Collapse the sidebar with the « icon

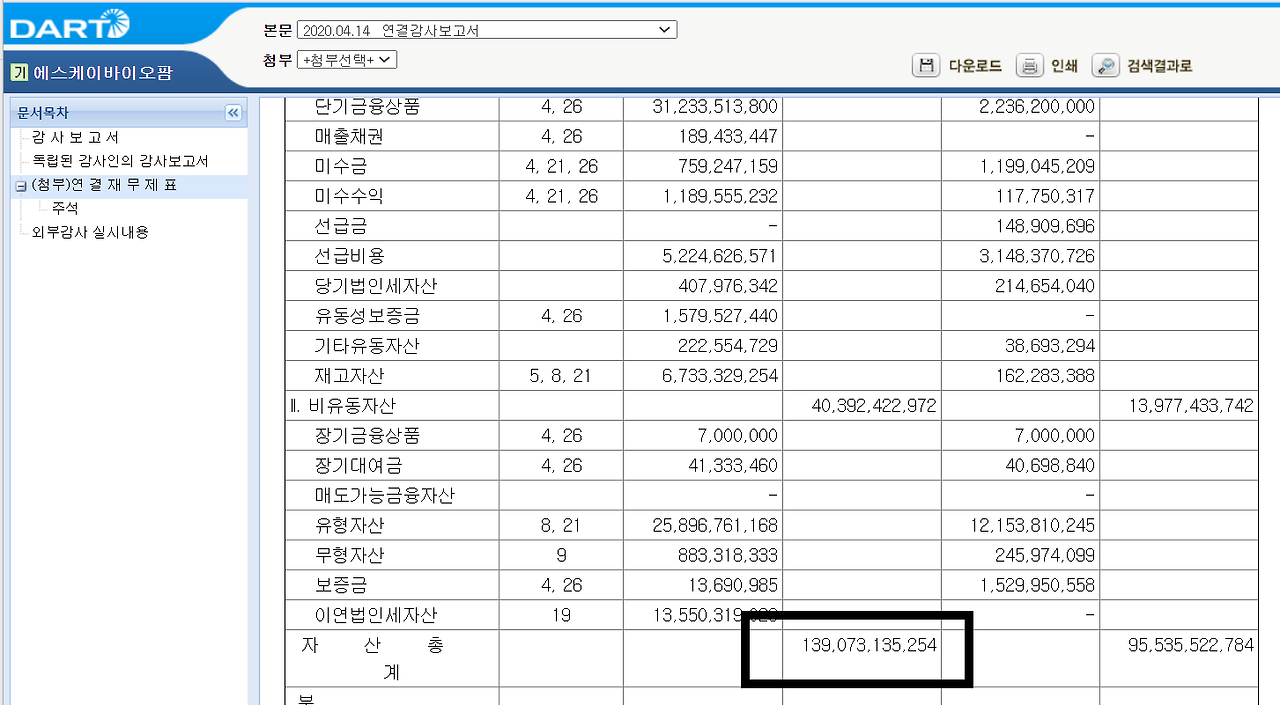(x=233, y=113)
